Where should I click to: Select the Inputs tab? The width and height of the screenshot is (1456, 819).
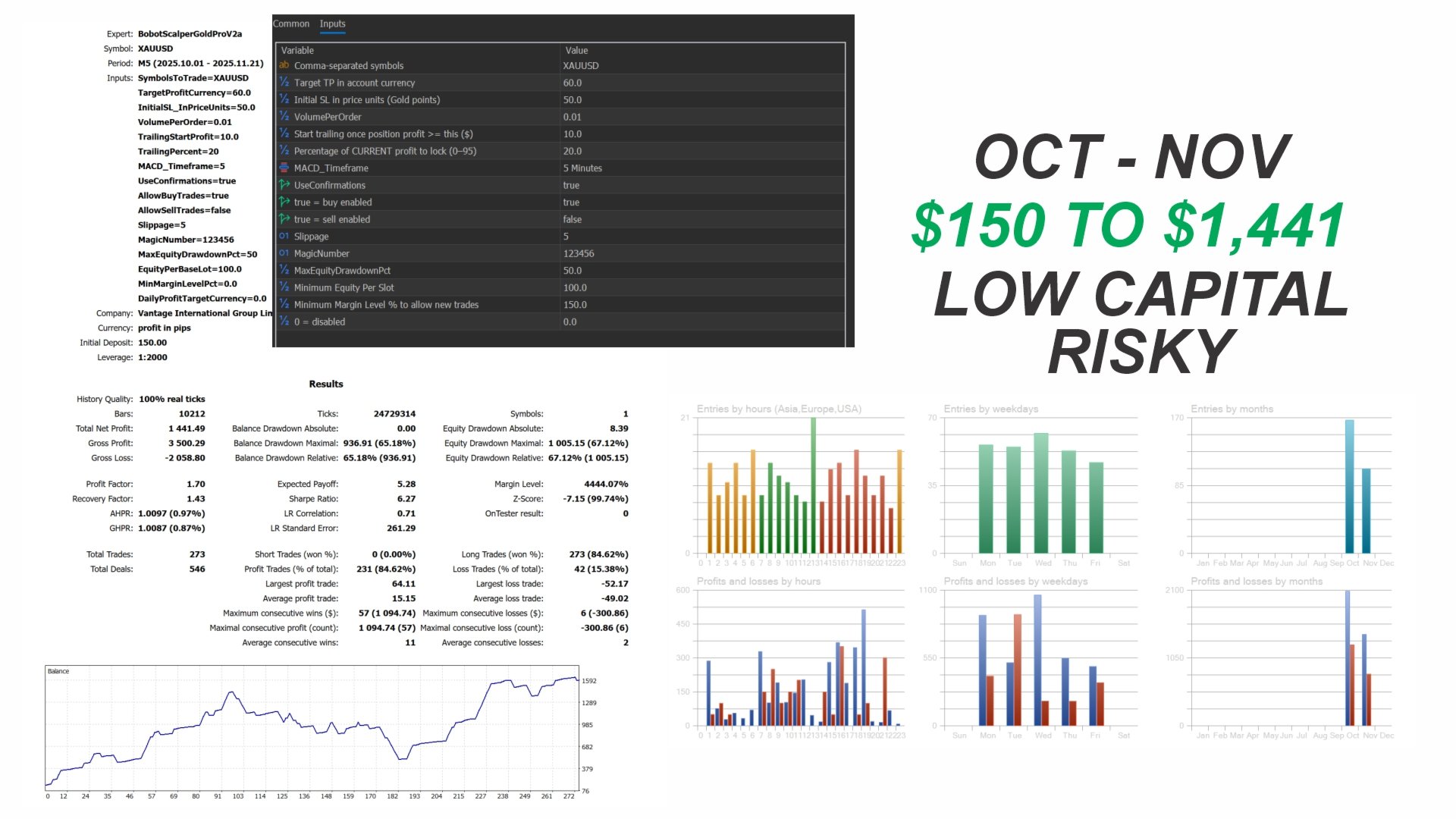point(332,24)
